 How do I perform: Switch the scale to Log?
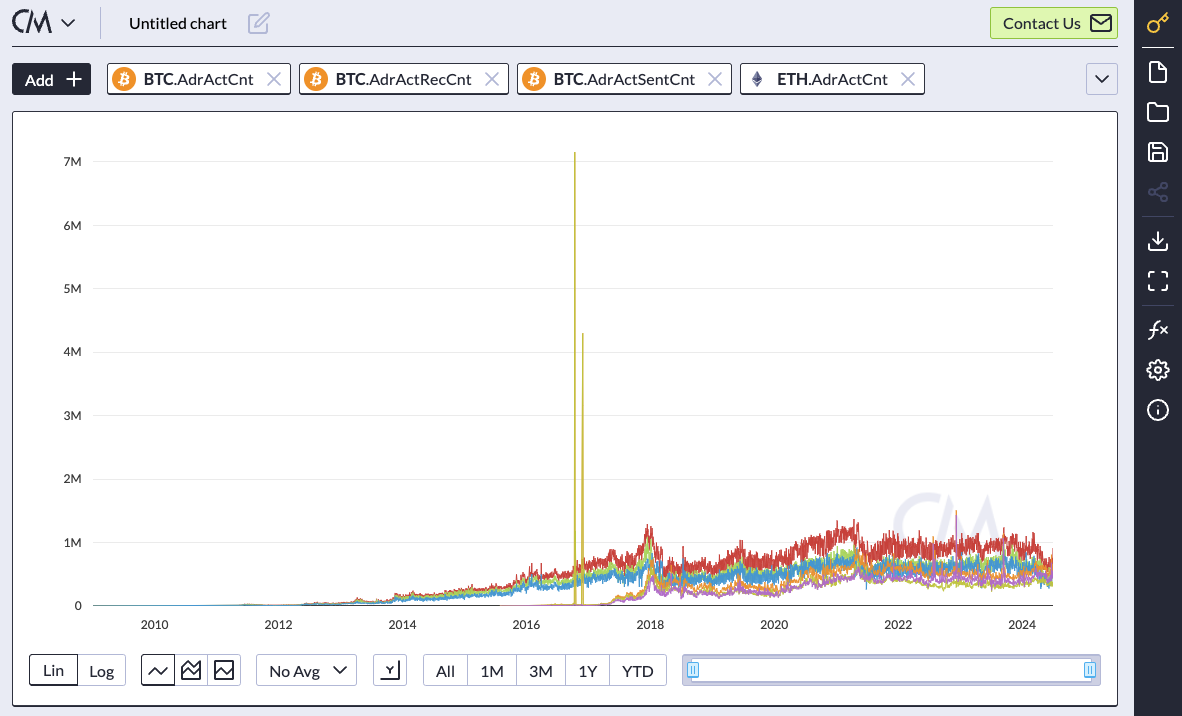pyautogui.click(x=102, y=671)
